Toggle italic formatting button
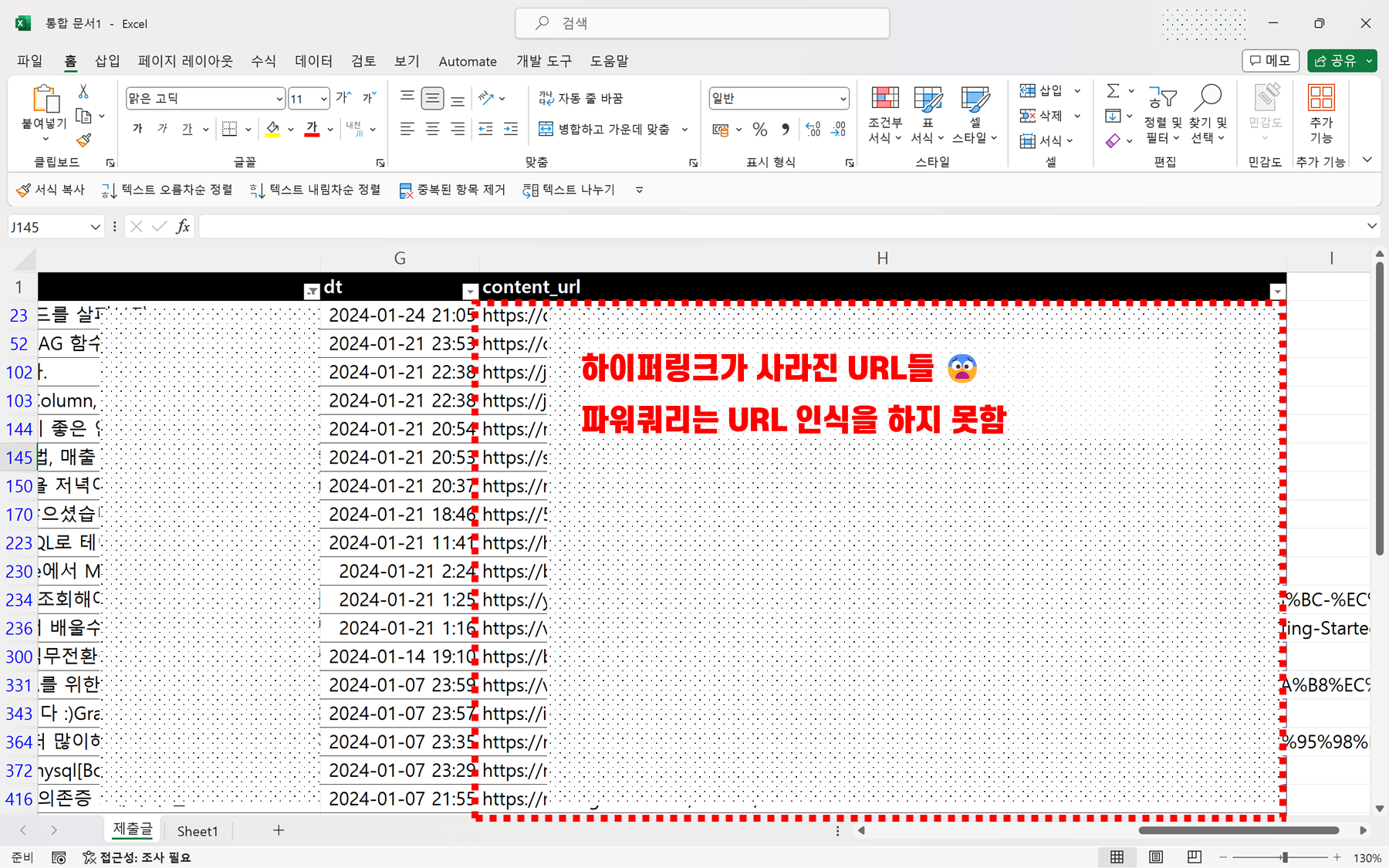Viewport: 1389px width, 868px height. pos(162,129)
